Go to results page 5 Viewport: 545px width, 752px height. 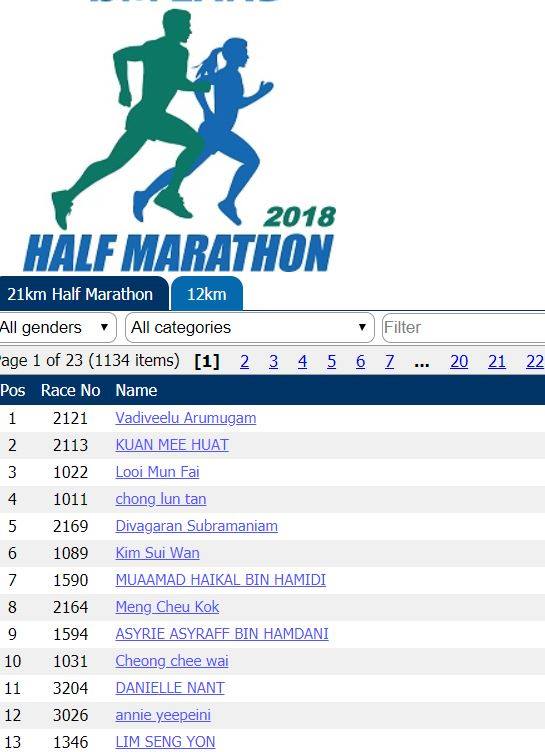pyautogui.click(x=332, y=361)
